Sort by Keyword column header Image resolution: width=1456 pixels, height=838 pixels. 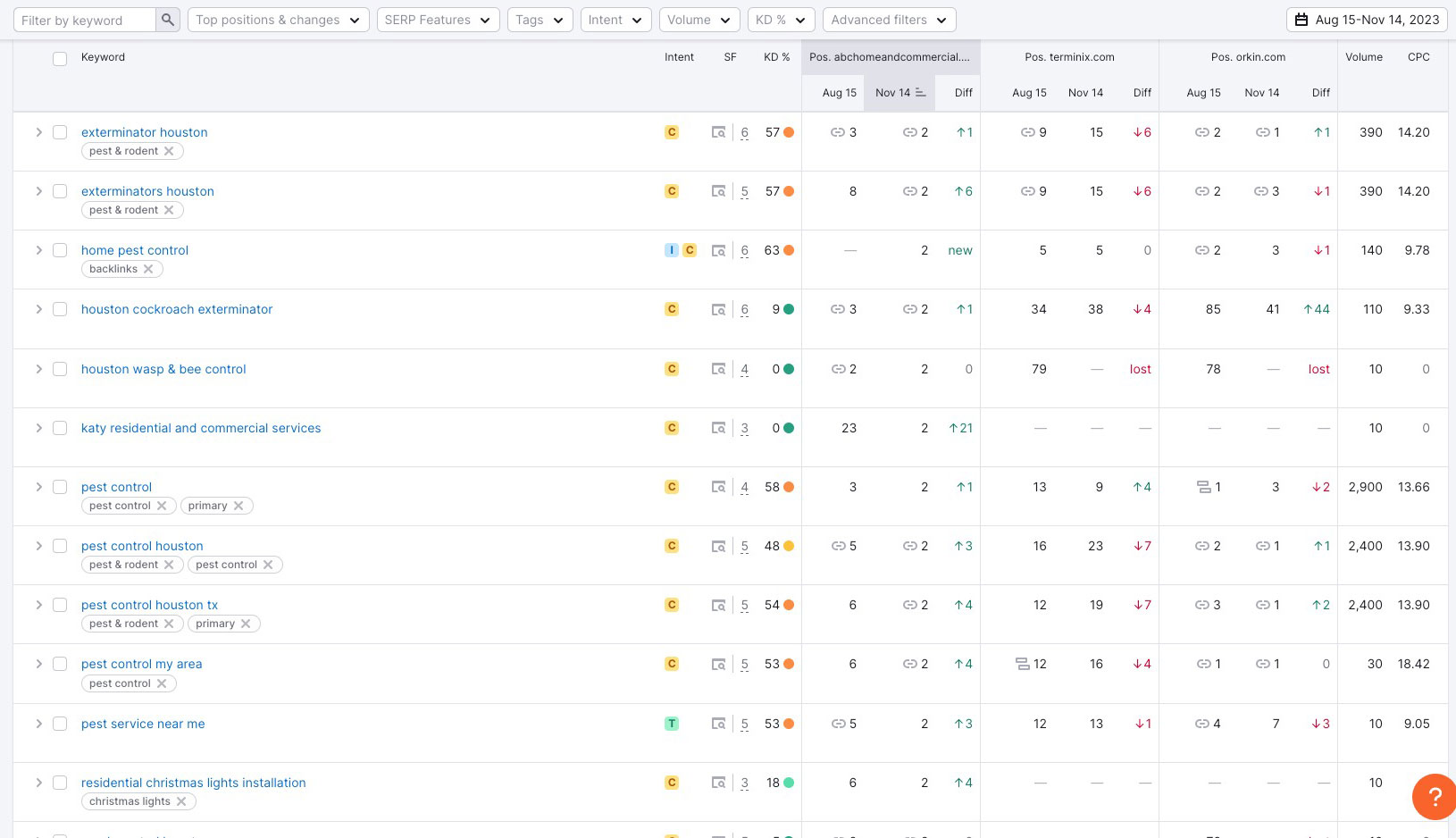103,57
